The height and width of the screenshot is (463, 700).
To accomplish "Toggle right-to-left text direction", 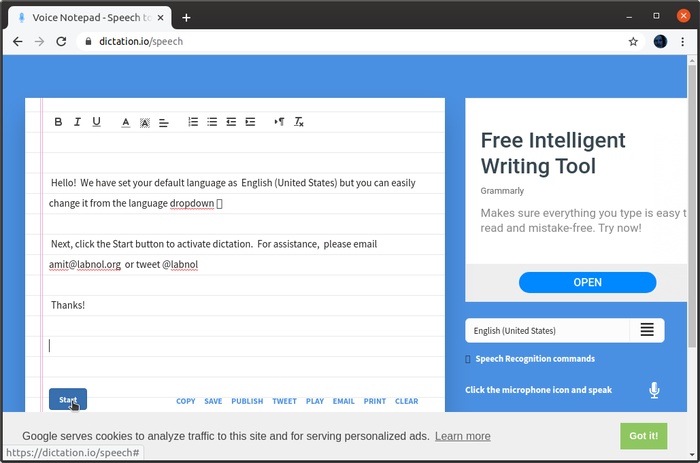I will [279, 122].
